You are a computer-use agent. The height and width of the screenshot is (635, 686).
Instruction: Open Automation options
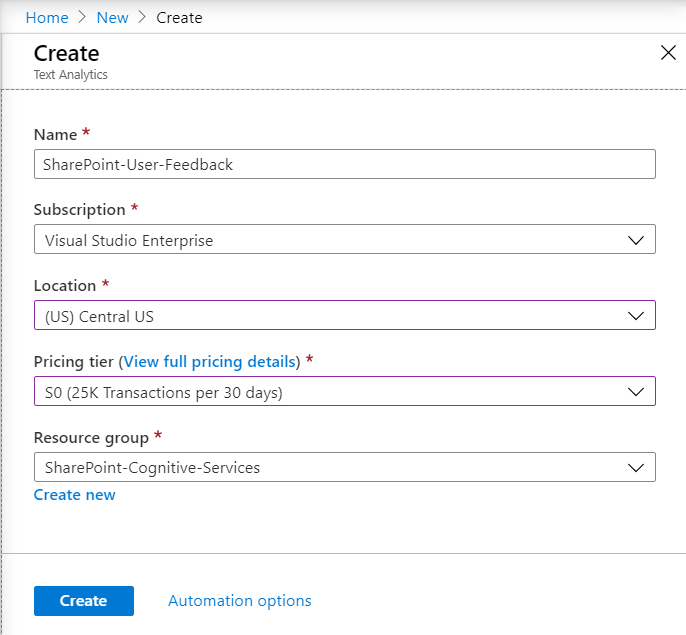click(240, 601)
